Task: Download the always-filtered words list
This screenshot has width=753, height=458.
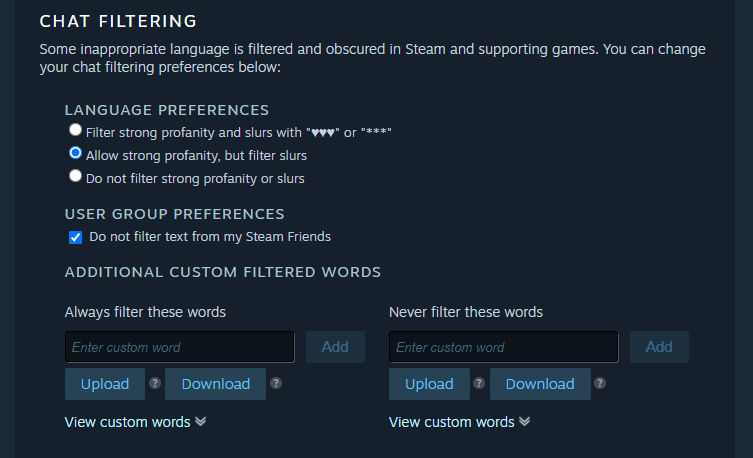Action: (215, 384)
